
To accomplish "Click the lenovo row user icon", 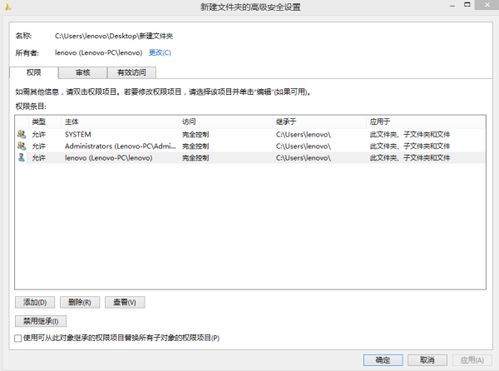I will click(x=22, y=158).
